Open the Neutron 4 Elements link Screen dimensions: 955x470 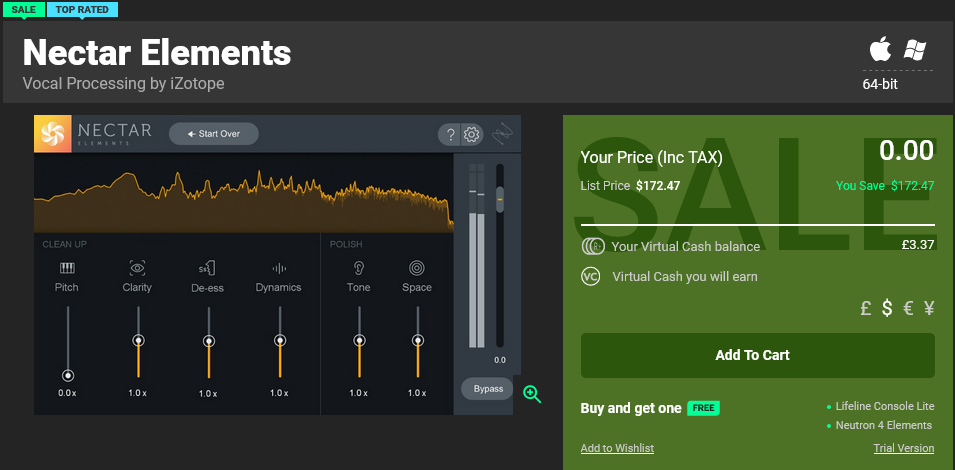pos(884,425)
